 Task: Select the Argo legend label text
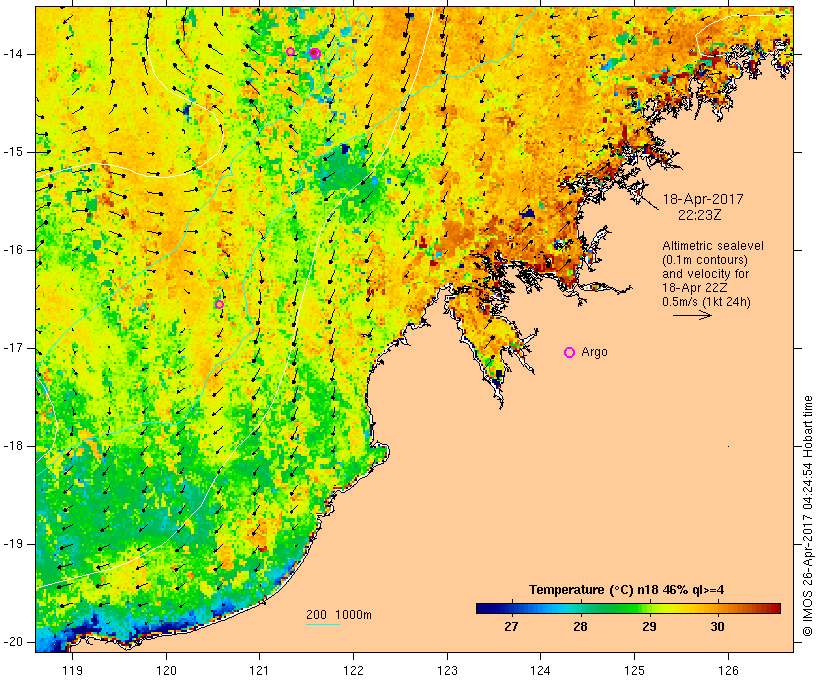tap(594, 352)
